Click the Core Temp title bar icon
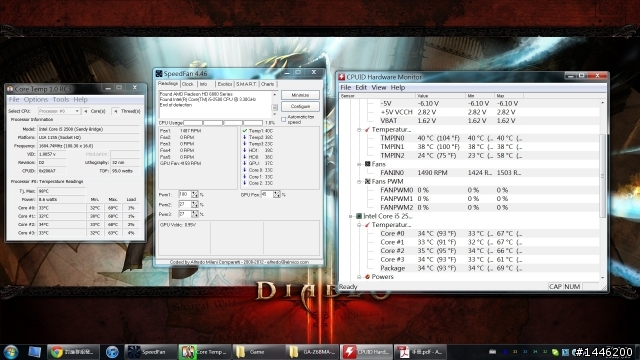The image size is (640, 360). (10, 89)
